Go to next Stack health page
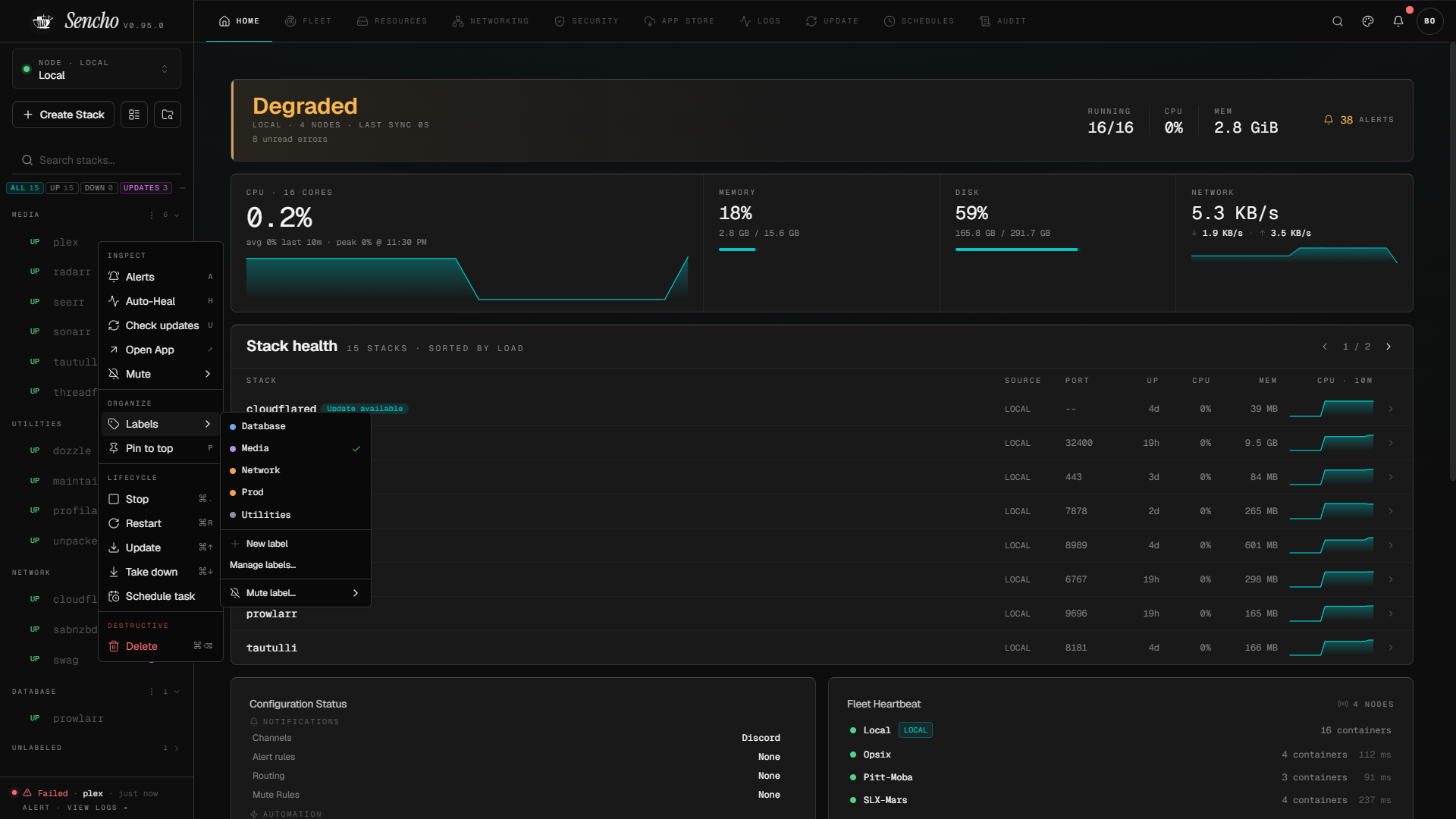This screenshot has width=1456, height=819. tap(1389, 347)
